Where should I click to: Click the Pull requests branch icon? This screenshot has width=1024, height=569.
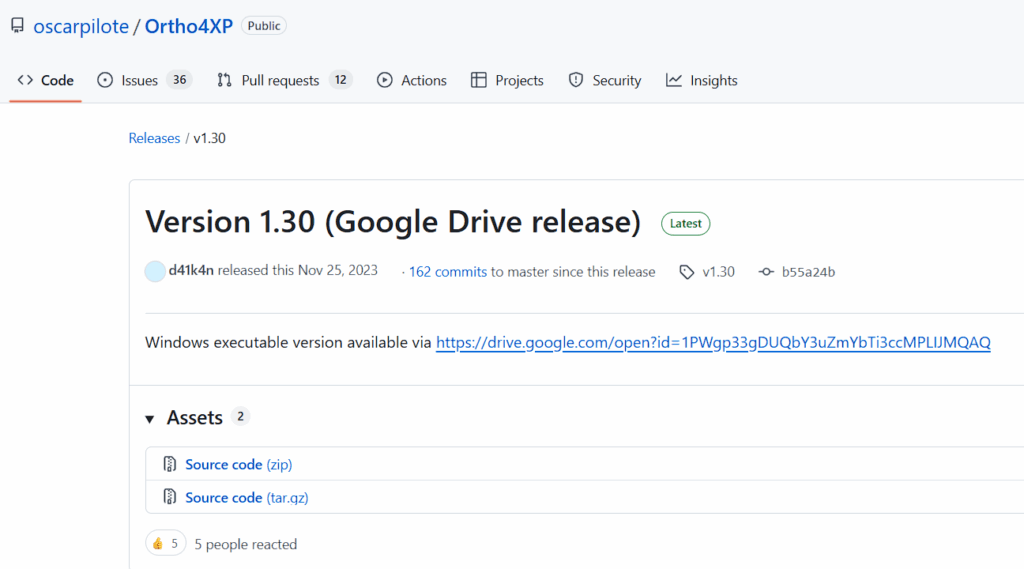pos(225,80)
